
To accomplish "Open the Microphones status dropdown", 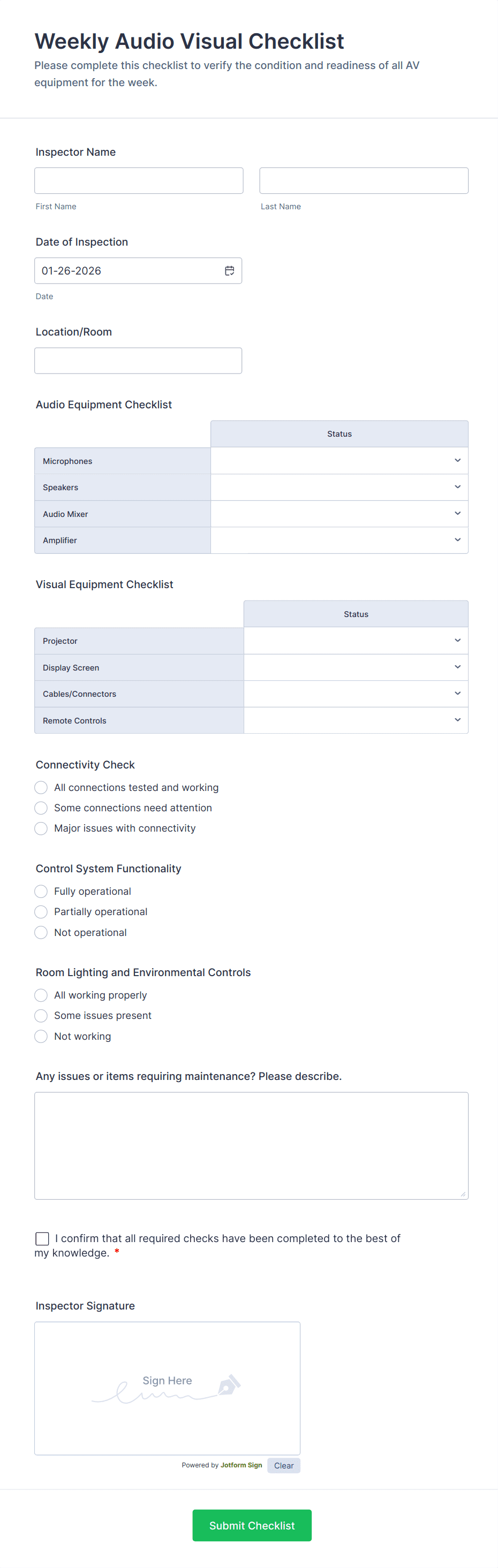I will (339, 461).
